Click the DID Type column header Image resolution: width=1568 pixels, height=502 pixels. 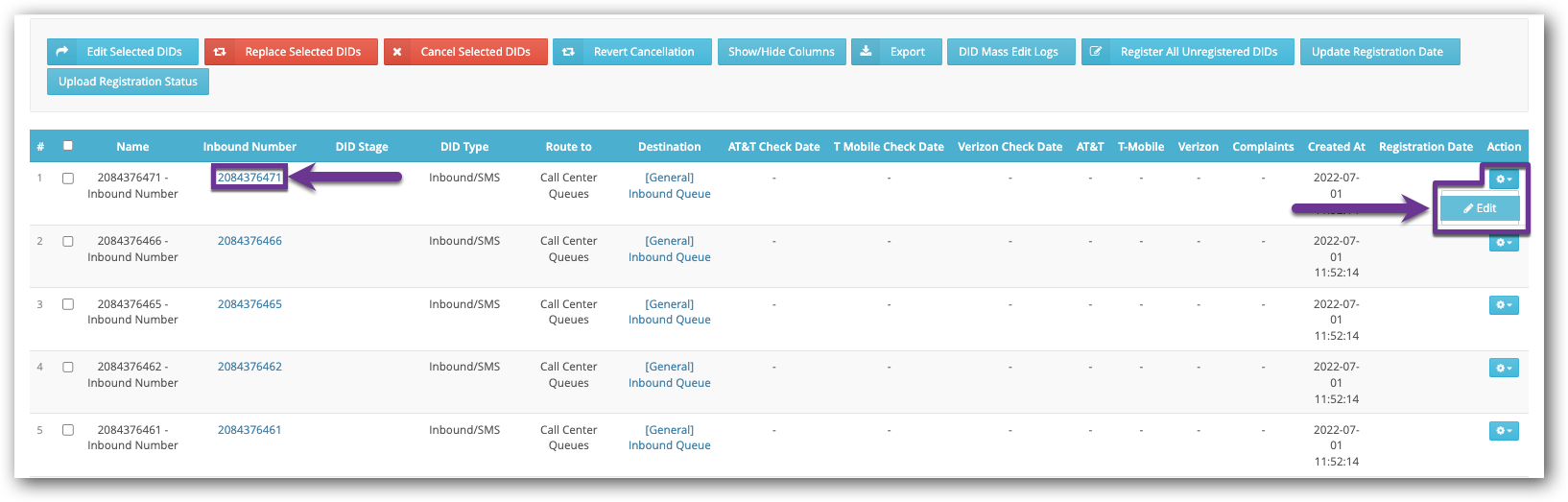pyautogui.click(x=464, y=147)
